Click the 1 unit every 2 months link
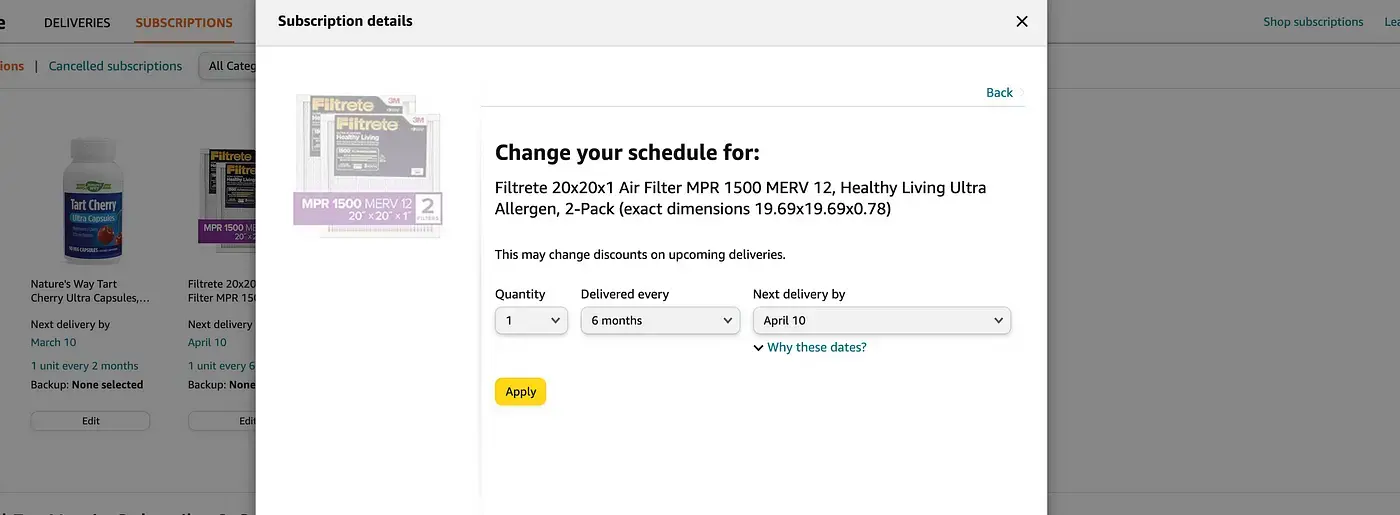 pyautogui.click(x=84, y=365)
